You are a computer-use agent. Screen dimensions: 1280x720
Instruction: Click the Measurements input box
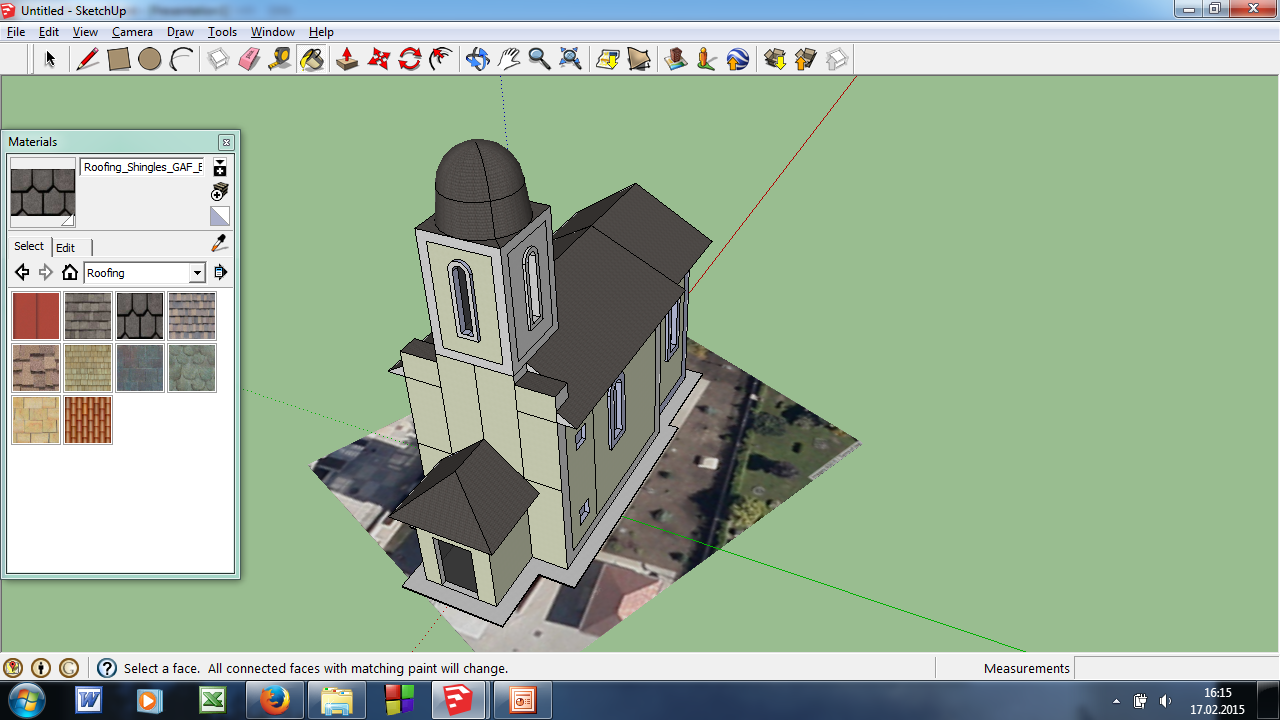point(1175,668)
